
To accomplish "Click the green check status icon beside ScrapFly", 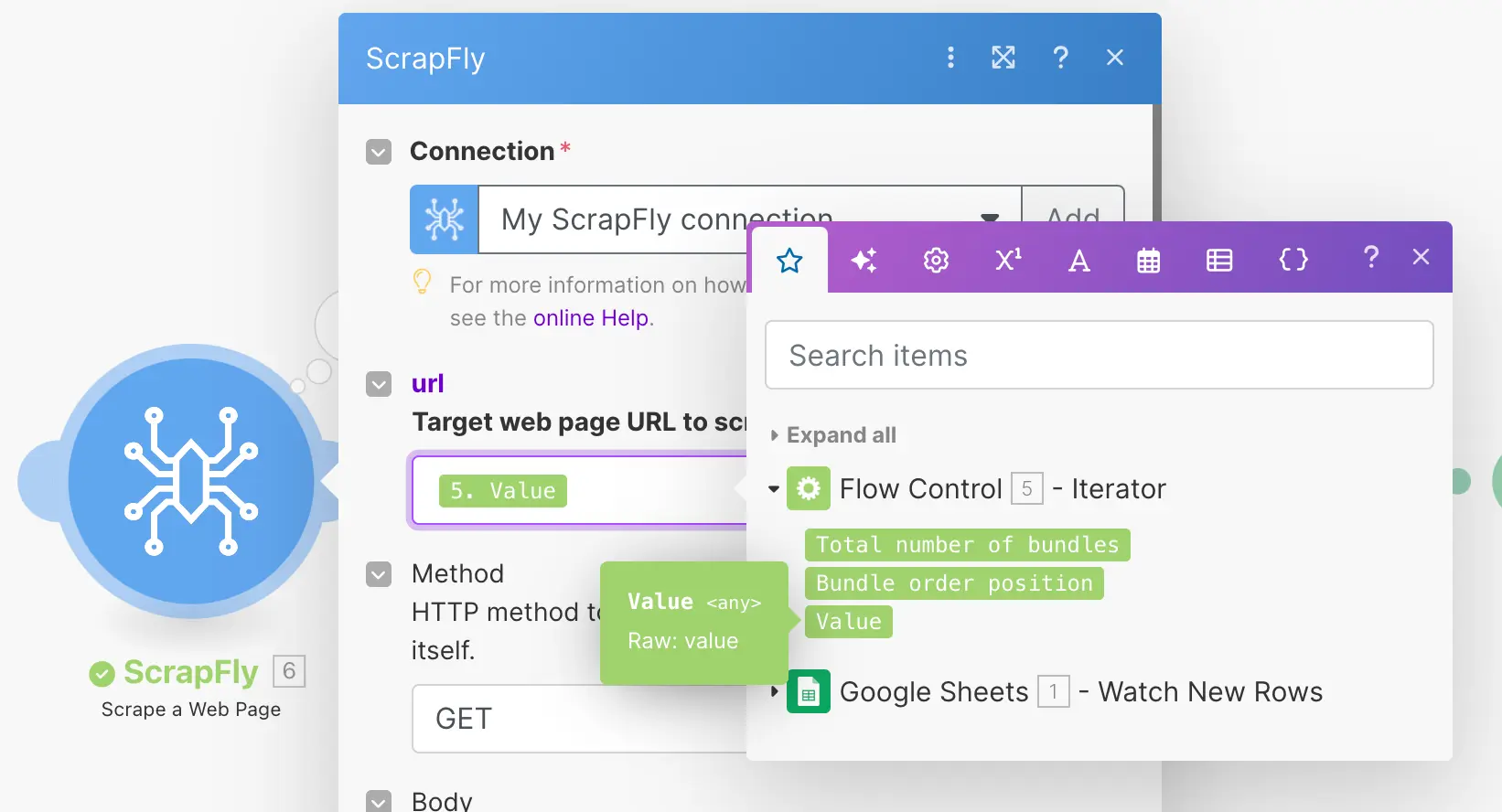I will (102, 674).
